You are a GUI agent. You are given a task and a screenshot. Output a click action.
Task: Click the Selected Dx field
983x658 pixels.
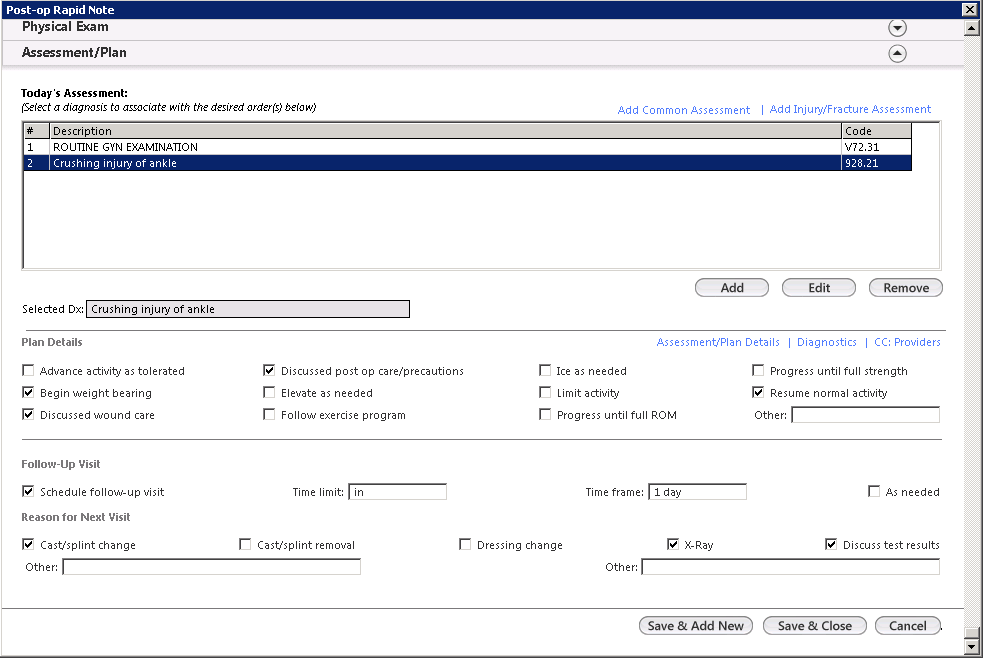(x=248, y=309)
